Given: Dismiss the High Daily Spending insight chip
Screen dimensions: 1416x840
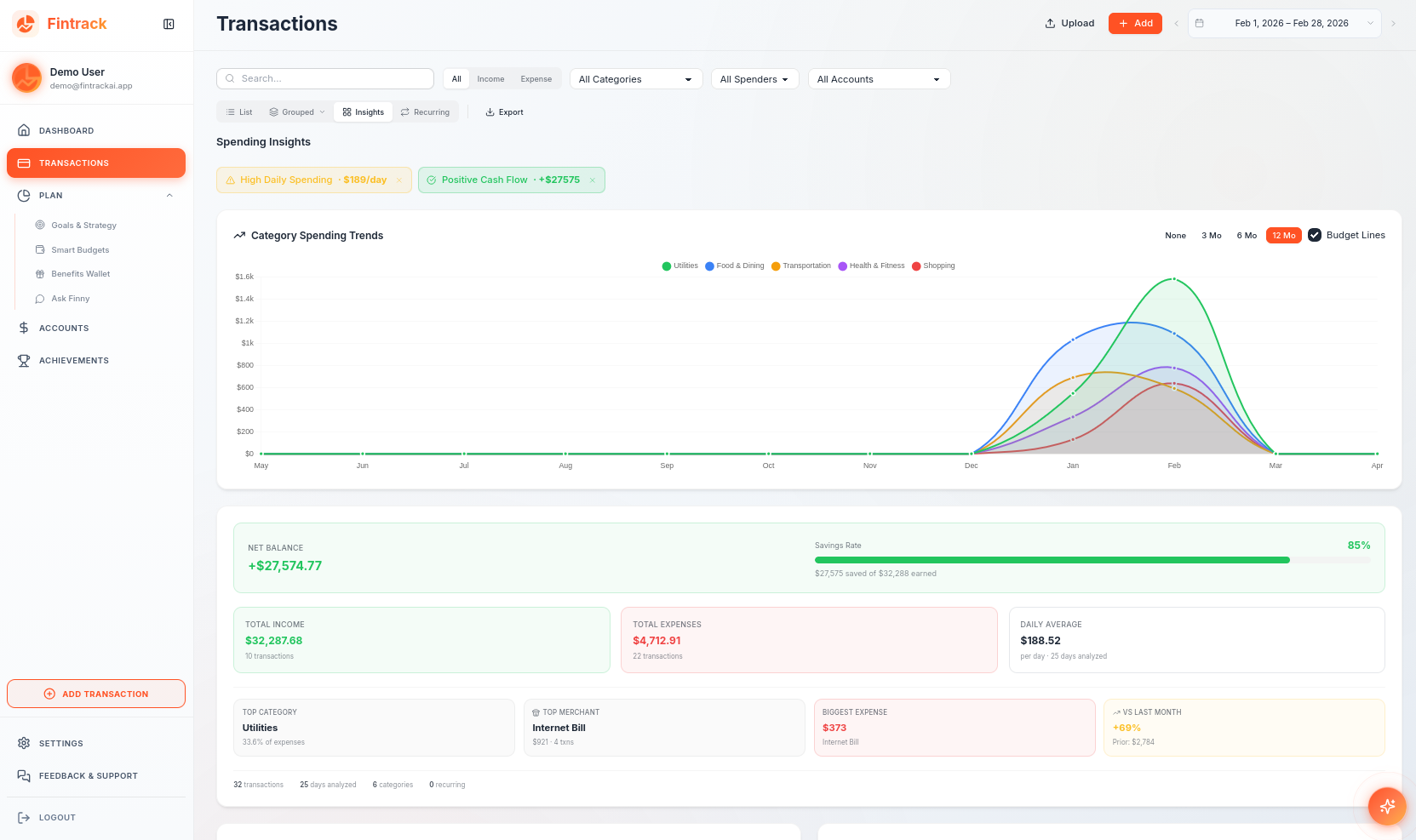Looking at the screenshot, I should pos(398,180).
